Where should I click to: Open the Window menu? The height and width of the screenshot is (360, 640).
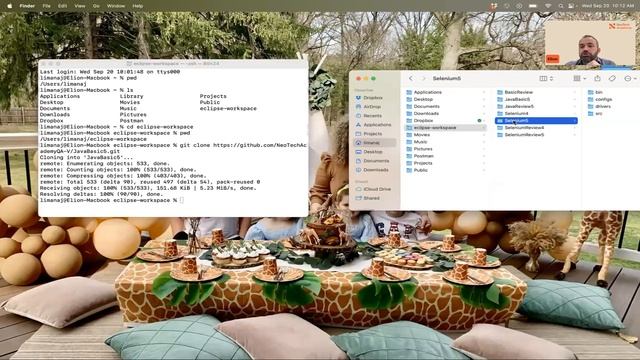click(x=116, y=6)
